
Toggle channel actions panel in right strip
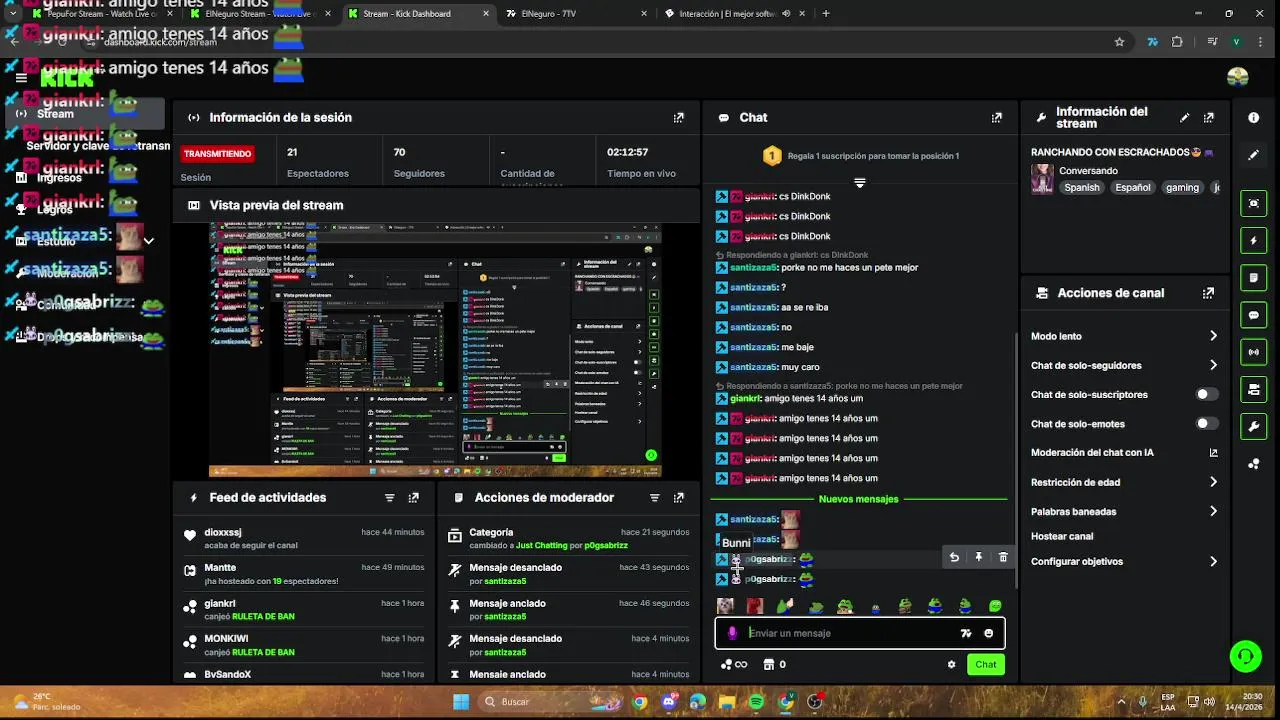pyautogui.click(x=1254, y=389)
